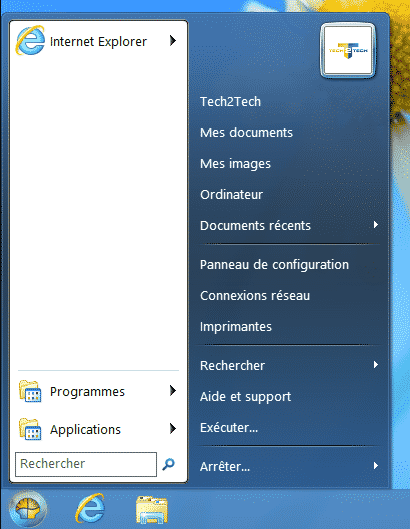Click the Internet Explorer icon in start menu

click(30, 40)
